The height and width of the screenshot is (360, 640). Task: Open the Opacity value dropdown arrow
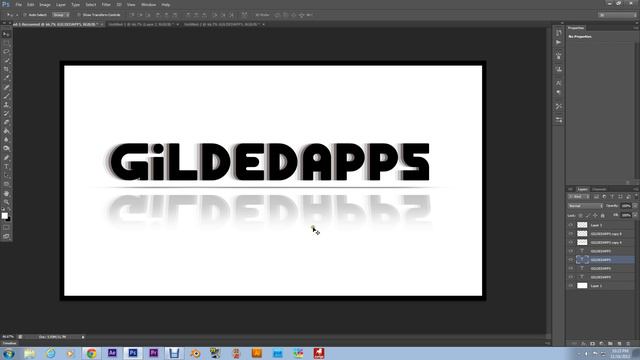tap(635, 206)
